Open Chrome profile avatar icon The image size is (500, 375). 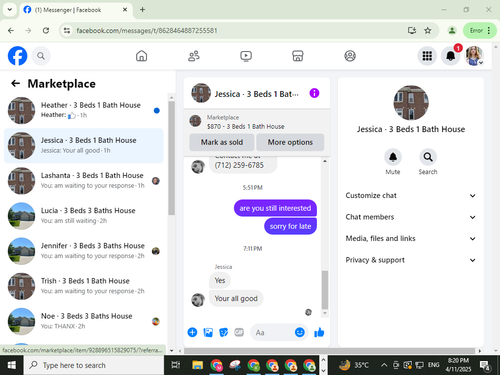click(452, 31)
